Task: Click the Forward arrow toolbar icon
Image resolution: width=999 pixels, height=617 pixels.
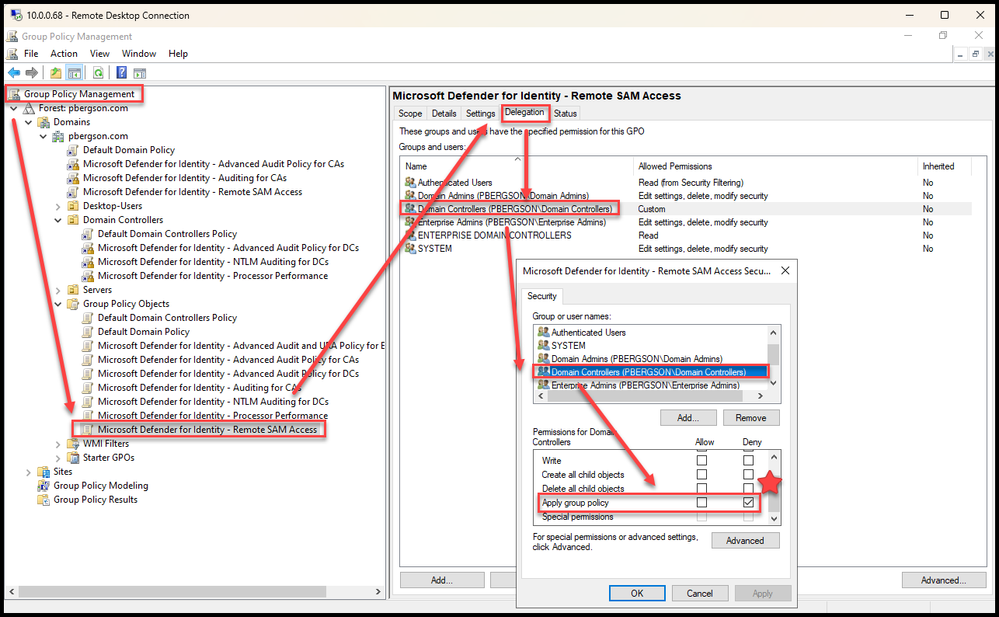Action: pyautogui.click(x=31, y=73)
